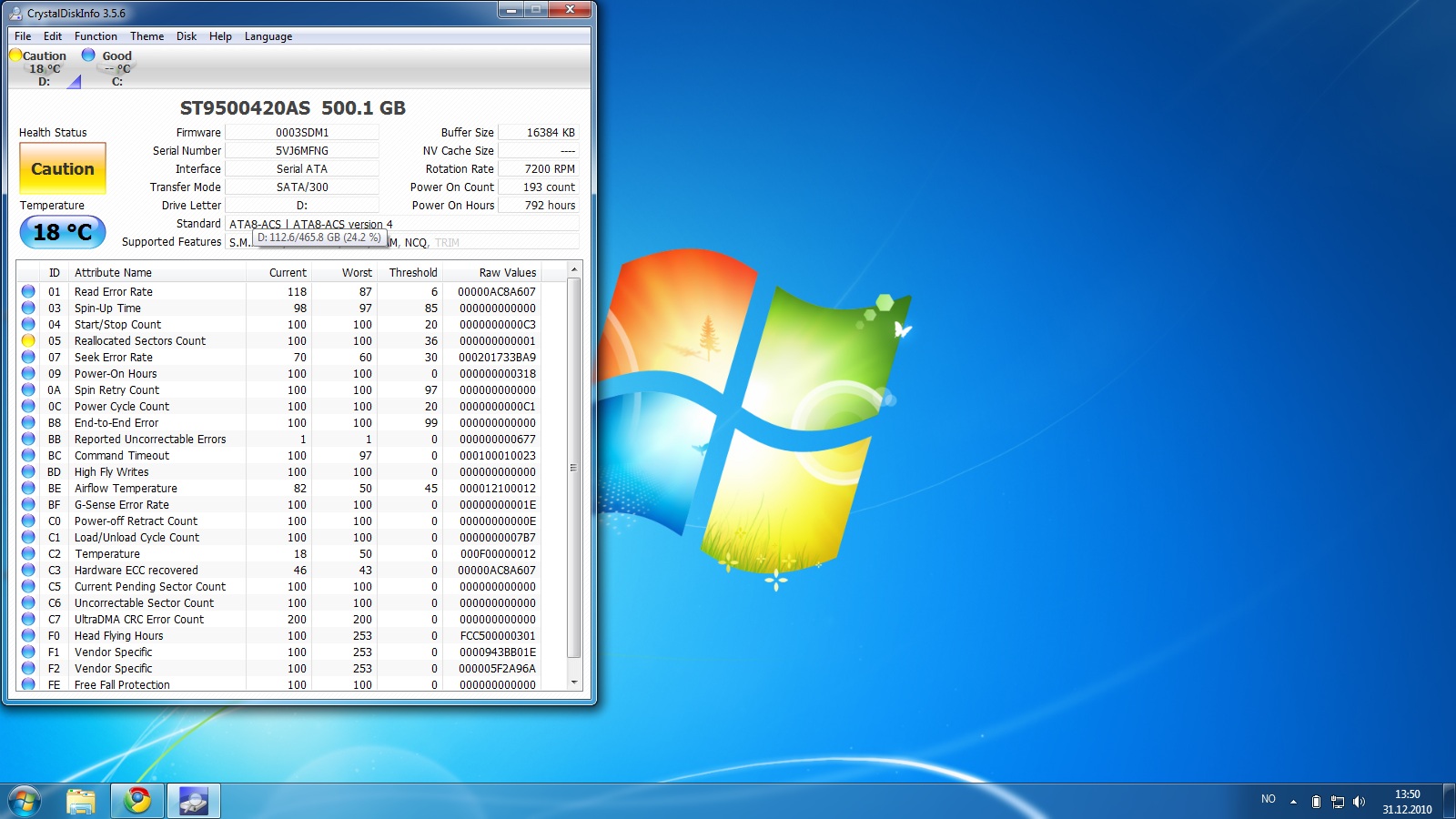The width and height of the screenshot is (1456, 819).
Task: Show hidden tray icons arrow
Action: coord(1293,802)
